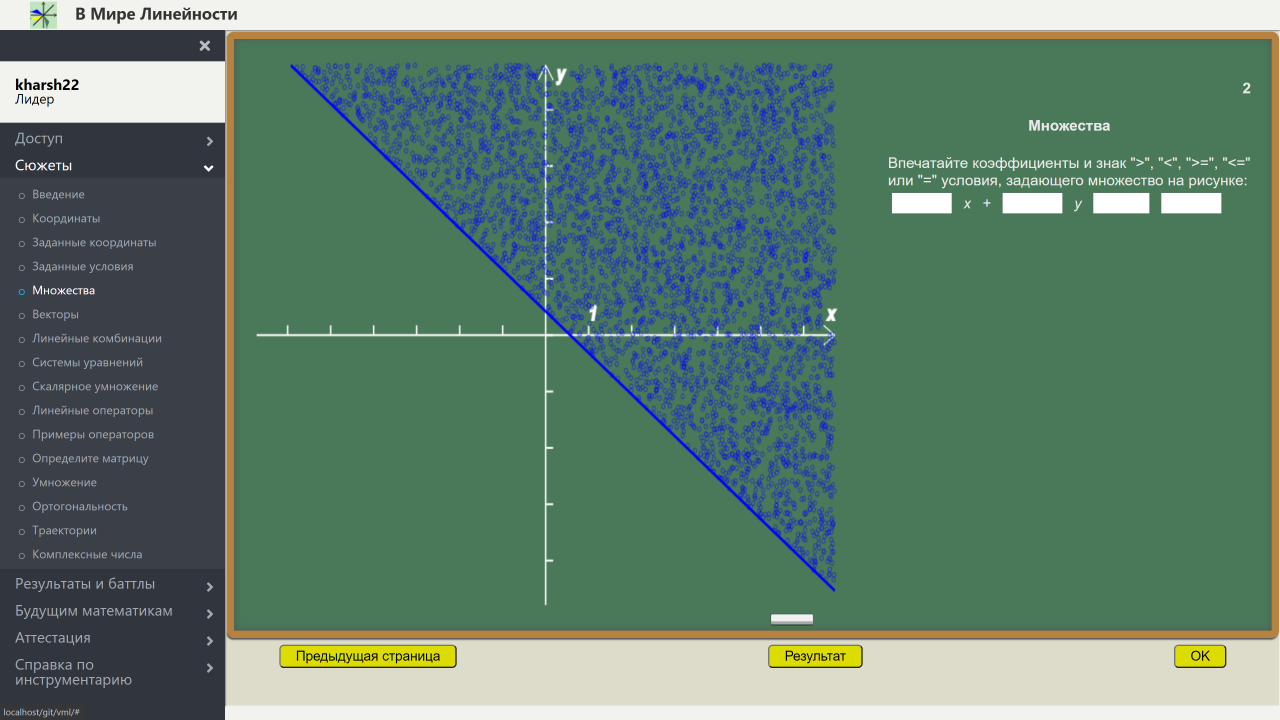Click the x coefficient input field
Screen dimensions: 1280x720
point(921,204)
